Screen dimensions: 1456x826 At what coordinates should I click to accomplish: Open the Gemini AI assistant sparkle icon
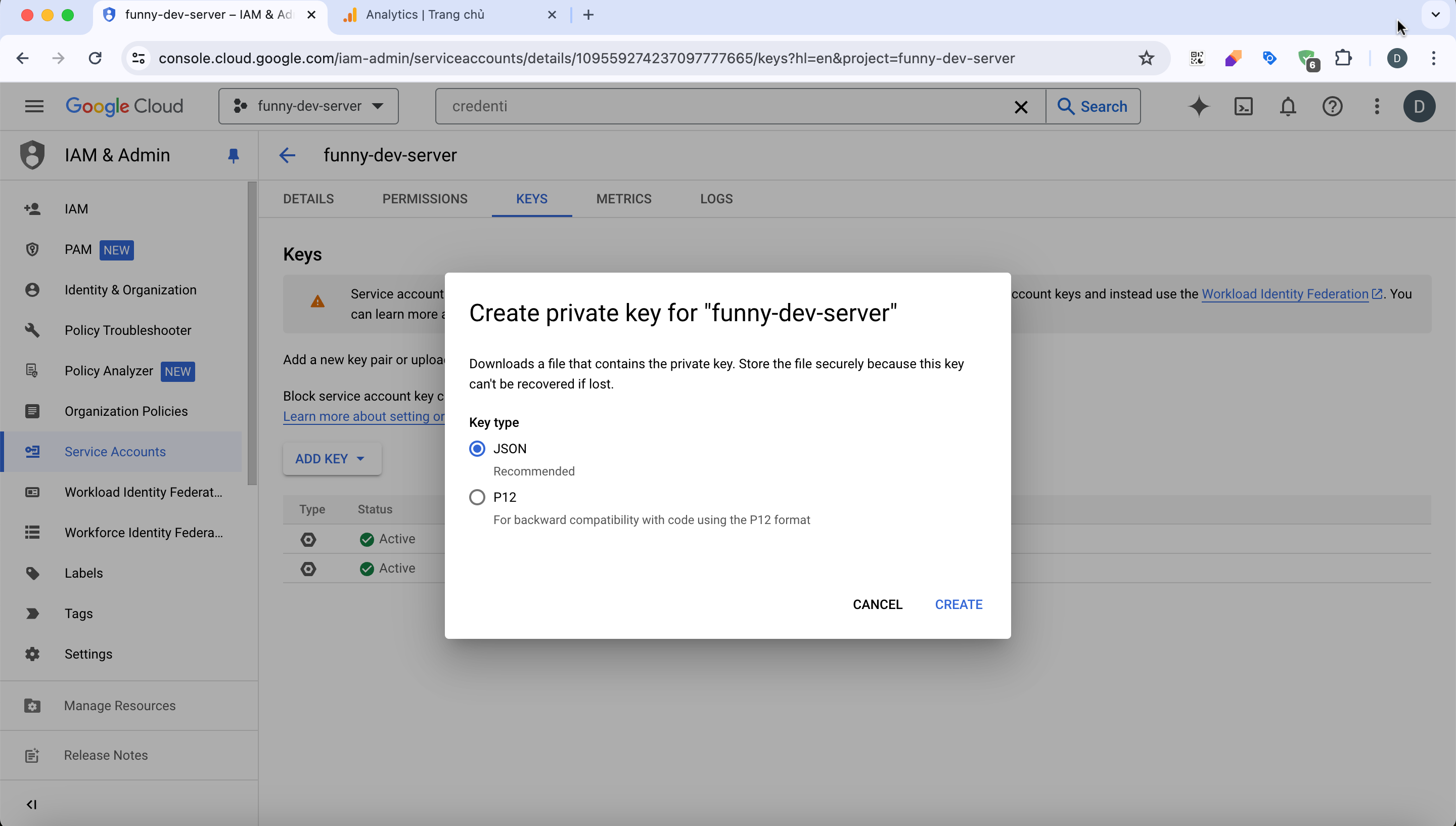(1199, 106)
